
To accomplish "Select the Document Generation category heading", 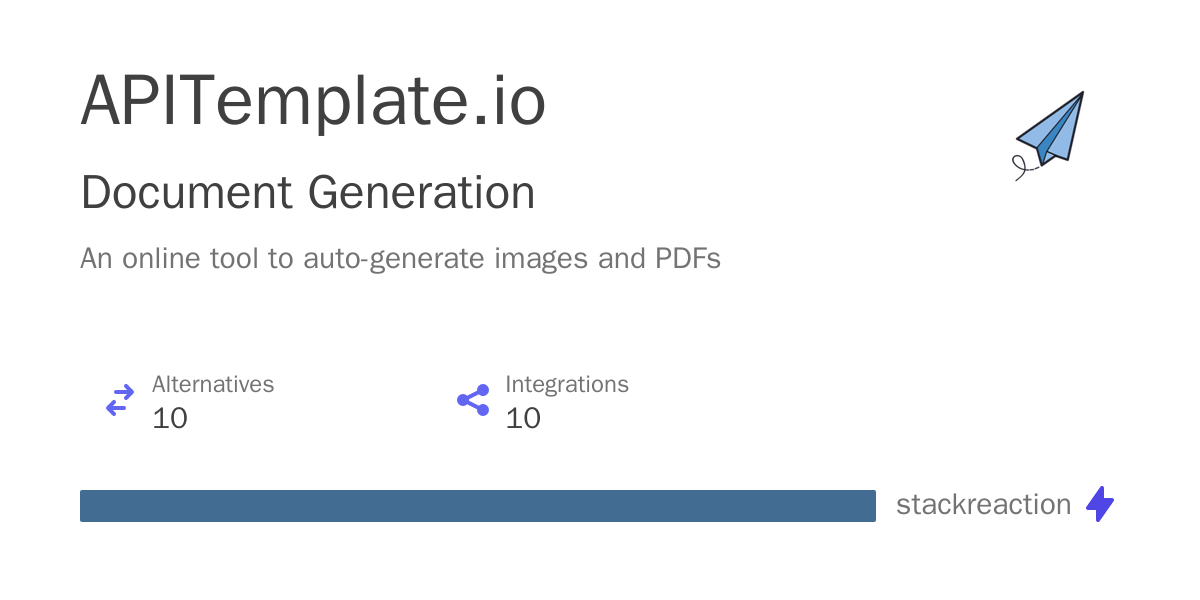I will (307, 193).
